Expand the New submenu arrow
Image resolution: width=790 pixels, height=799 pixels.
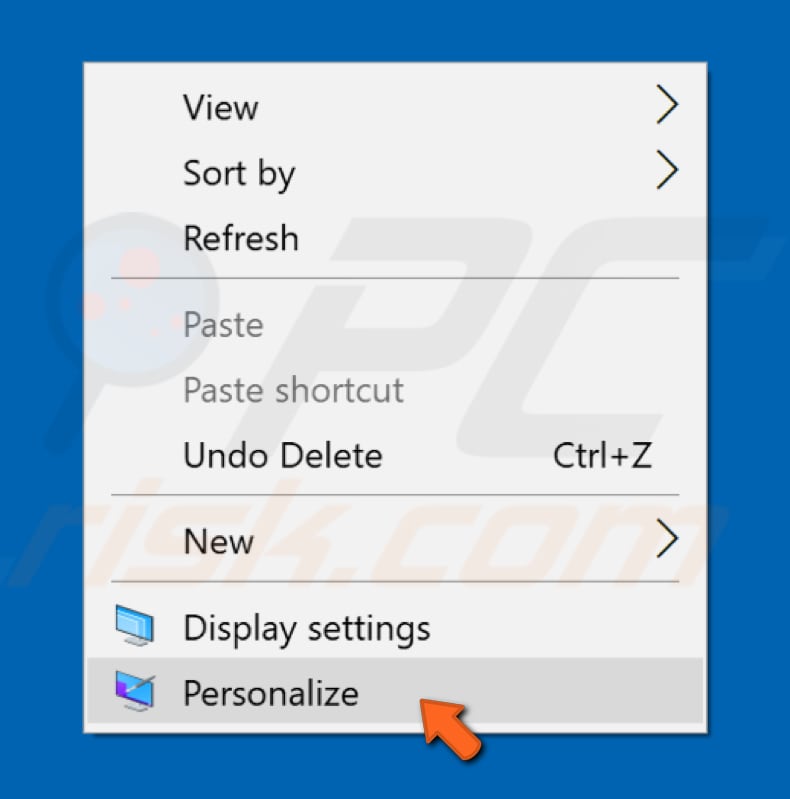[666, 541]
